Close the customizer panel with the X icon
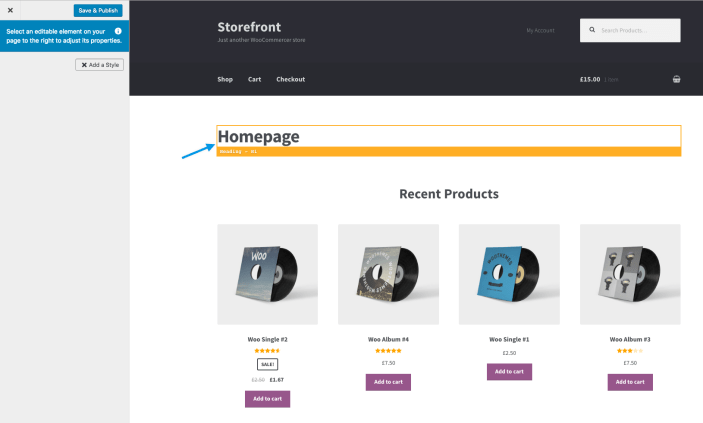Viewport: 703px width, 423px height. pos(10,10)
